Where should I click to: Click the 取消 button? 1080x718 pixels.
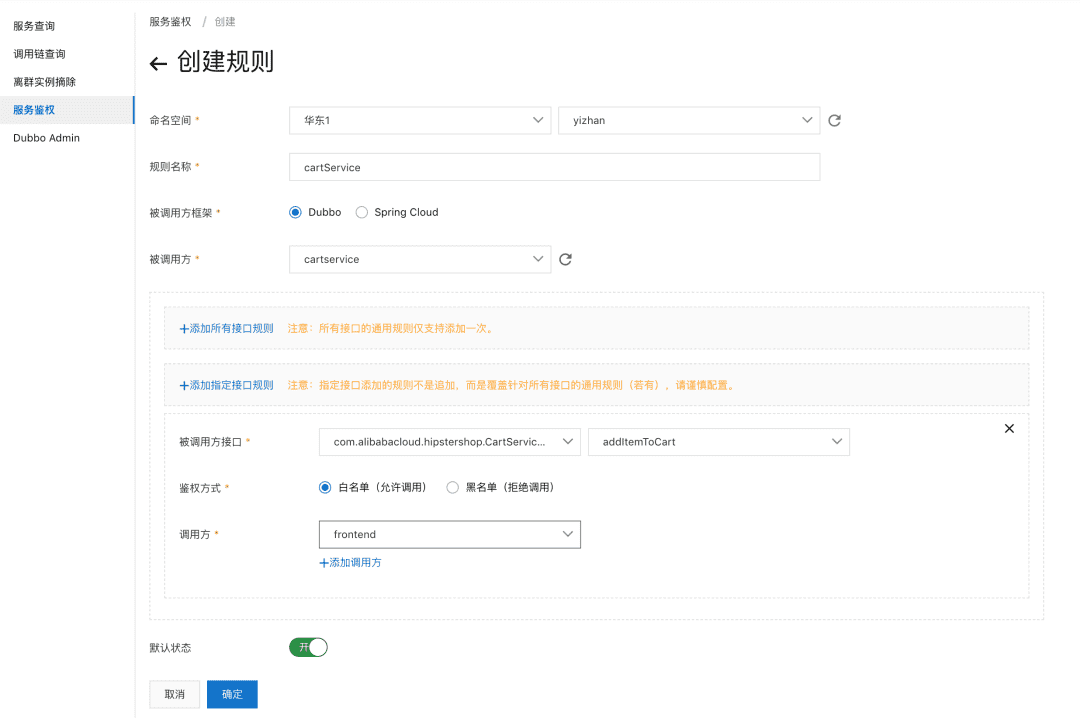175,695
